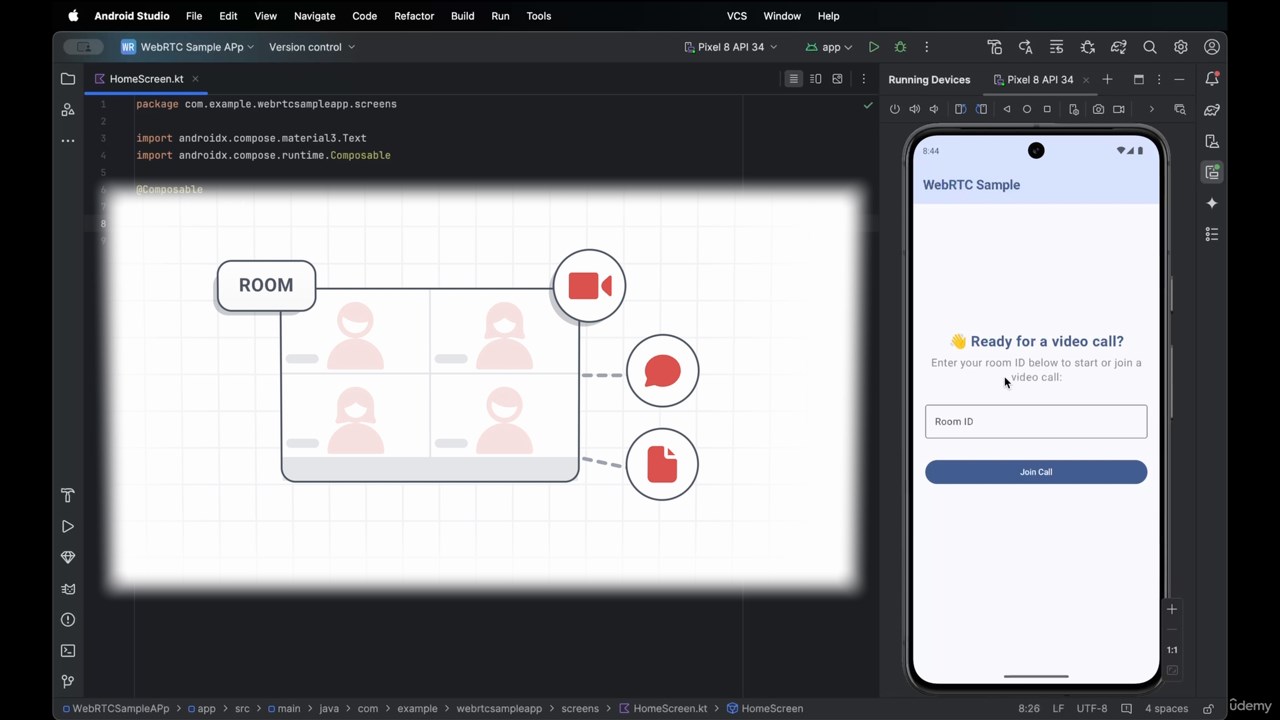1280x720 pixels.
Task: Click HomeScreen.kt in the bottom breadcrumb bar
Action: [x=669, y=708]
